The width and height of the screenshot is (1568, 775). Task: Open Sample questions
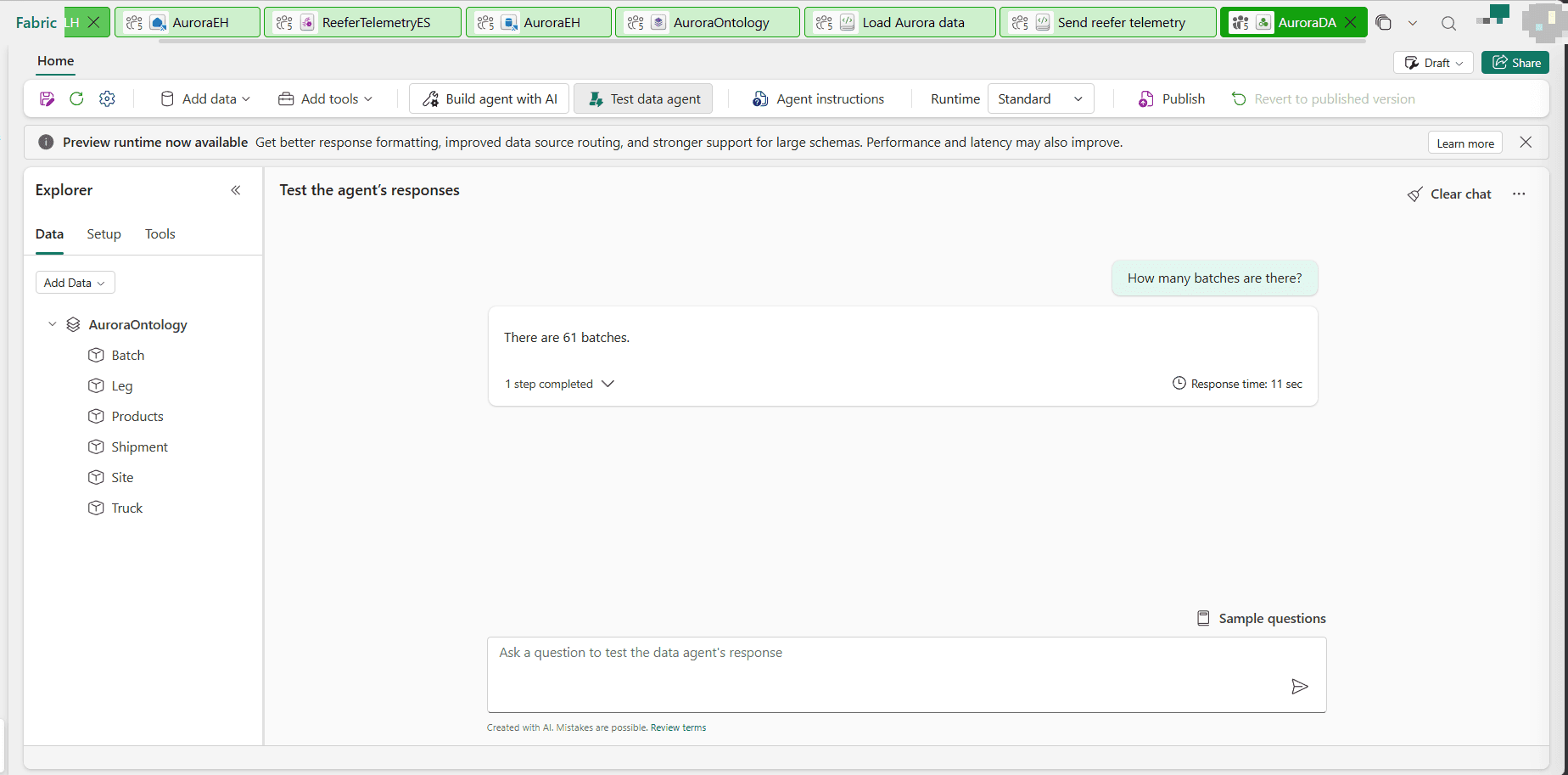1261,619
